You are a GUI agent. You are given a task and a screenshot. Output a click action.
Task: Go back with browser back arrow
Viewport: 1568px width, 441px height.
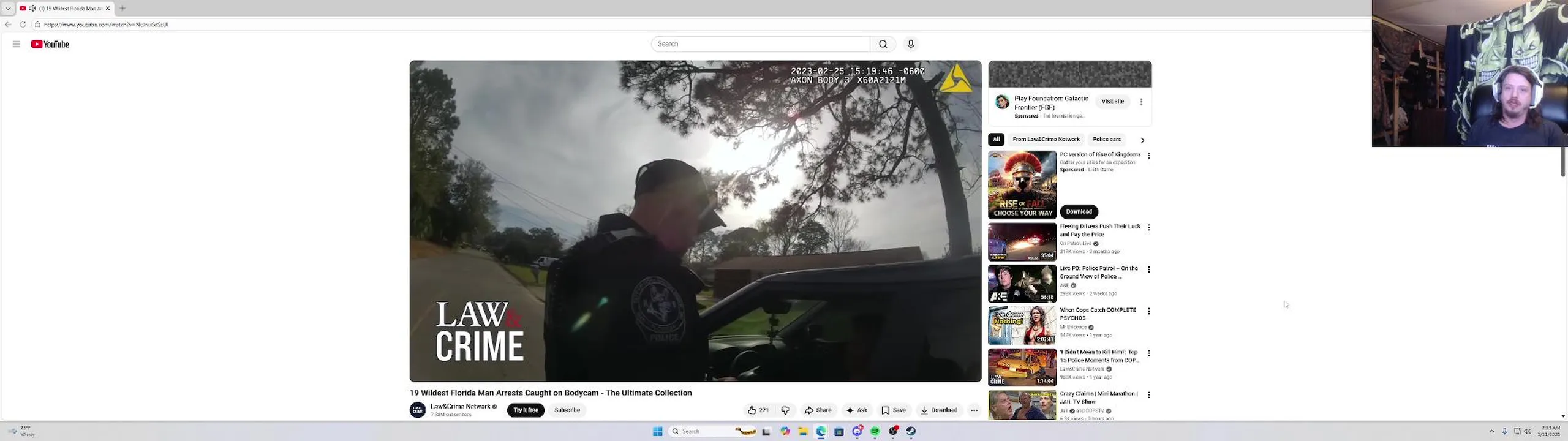pos(8,24)
